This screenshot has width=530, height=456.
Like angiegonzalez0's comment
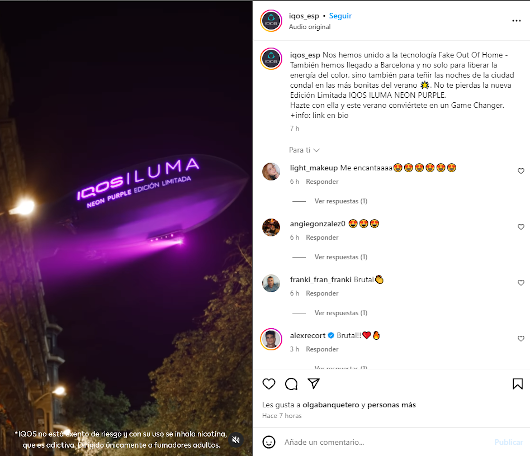click(x=521, y=227)
